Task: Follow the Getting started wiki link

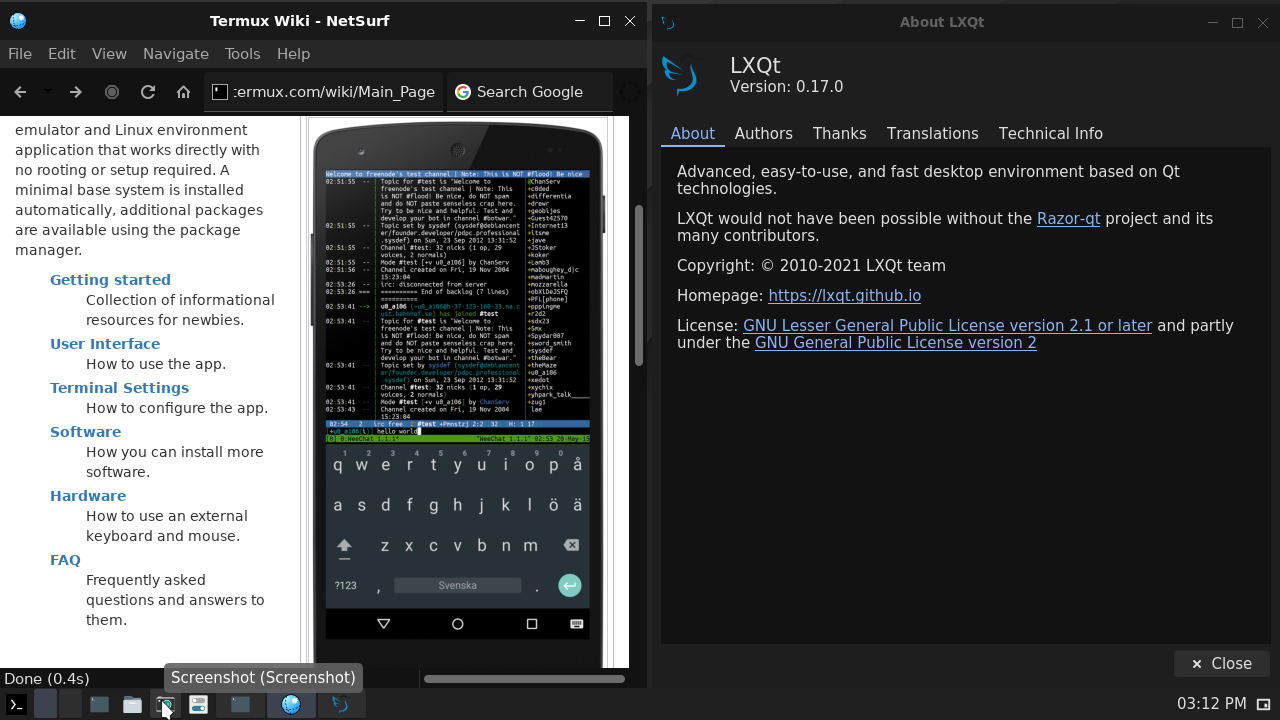Action: click(x=110, y=279)
